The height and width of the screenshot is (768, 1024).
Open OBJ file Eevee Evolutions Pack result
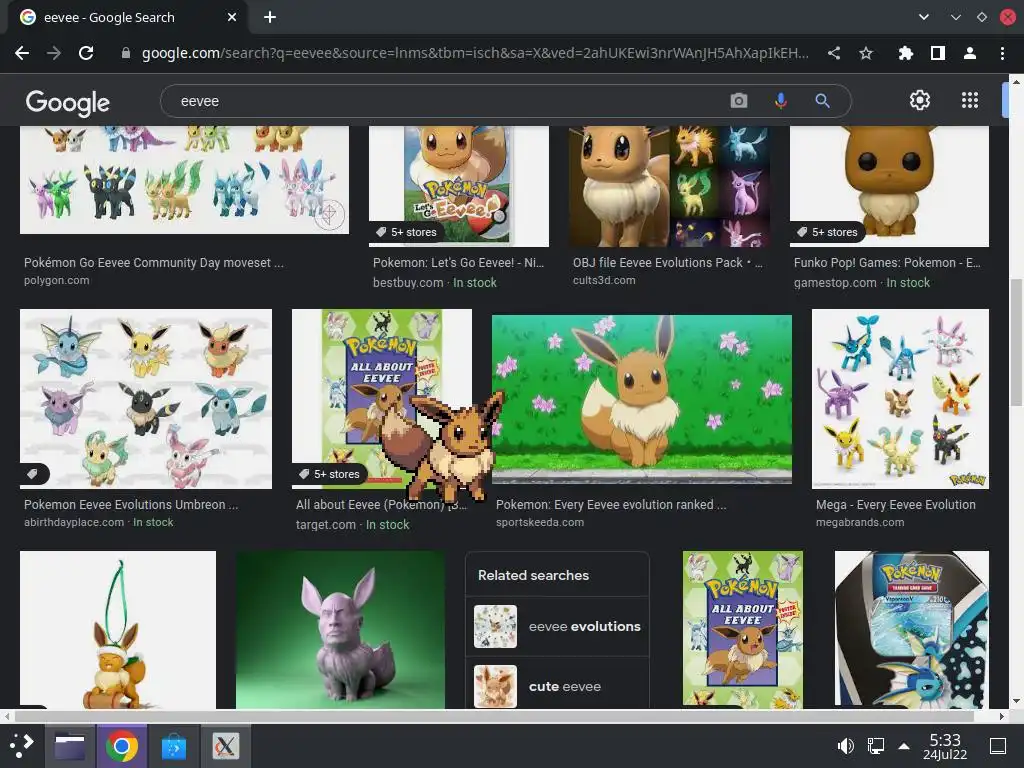(667, 263)
